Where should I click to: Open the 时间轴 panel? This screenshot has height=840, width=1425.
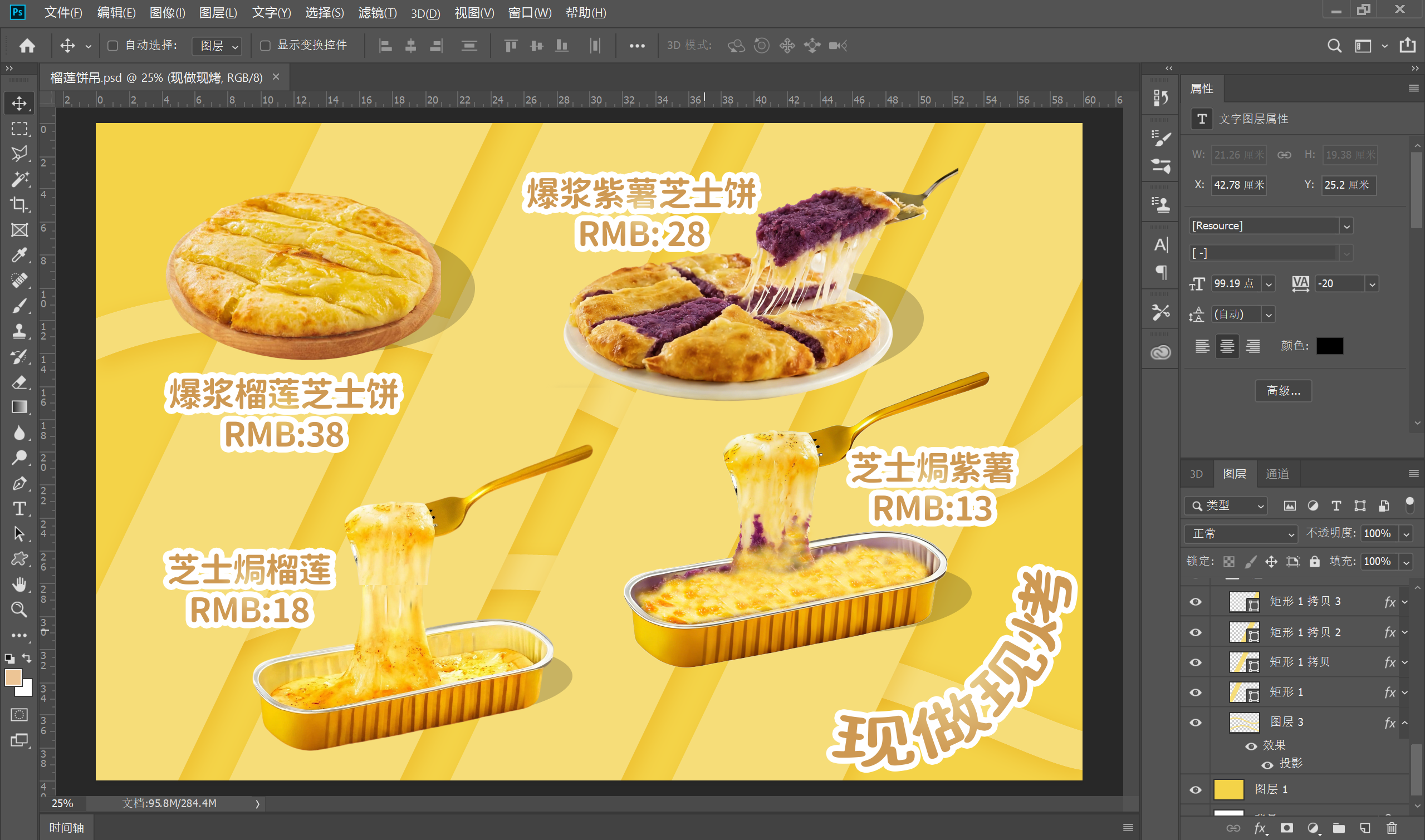66,828
